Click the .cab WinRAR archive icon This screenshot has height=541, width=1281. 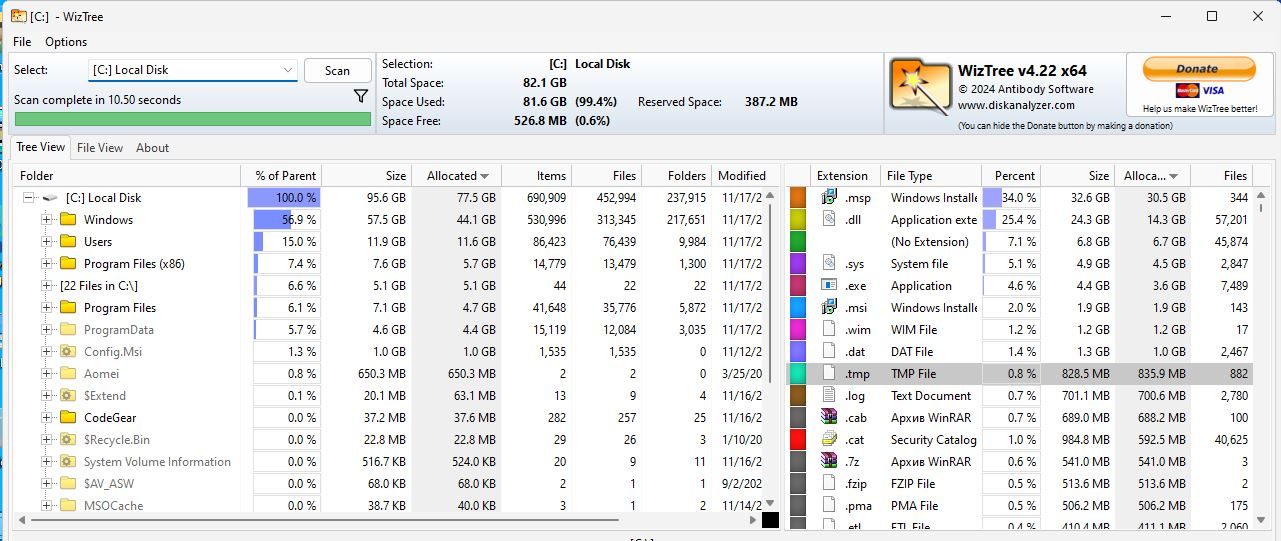tap(828, 417)
